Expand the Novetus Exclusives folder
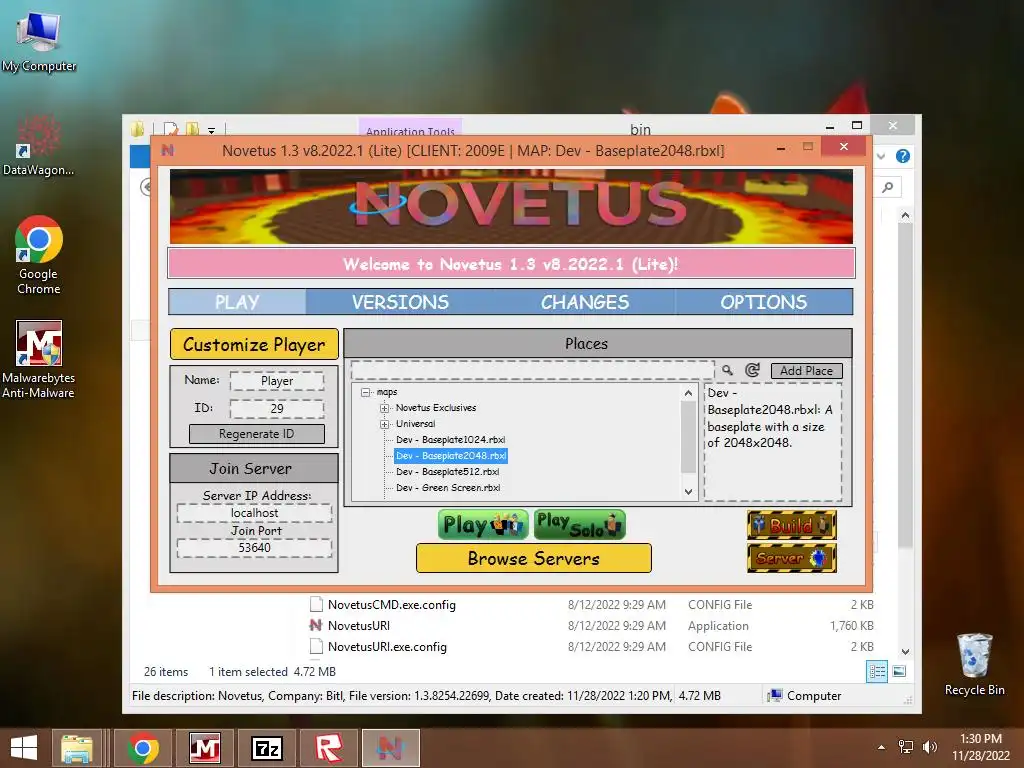Viewport: 1024px width, 768px height. [x=385, y=408]
